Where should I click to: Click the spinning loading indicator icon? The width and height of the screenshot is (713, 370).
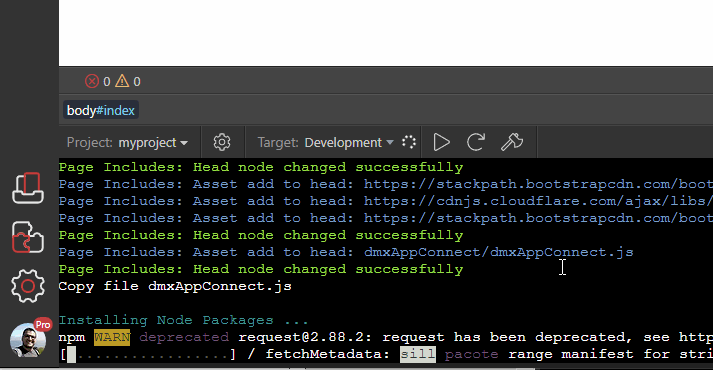[x=409, y=142]
